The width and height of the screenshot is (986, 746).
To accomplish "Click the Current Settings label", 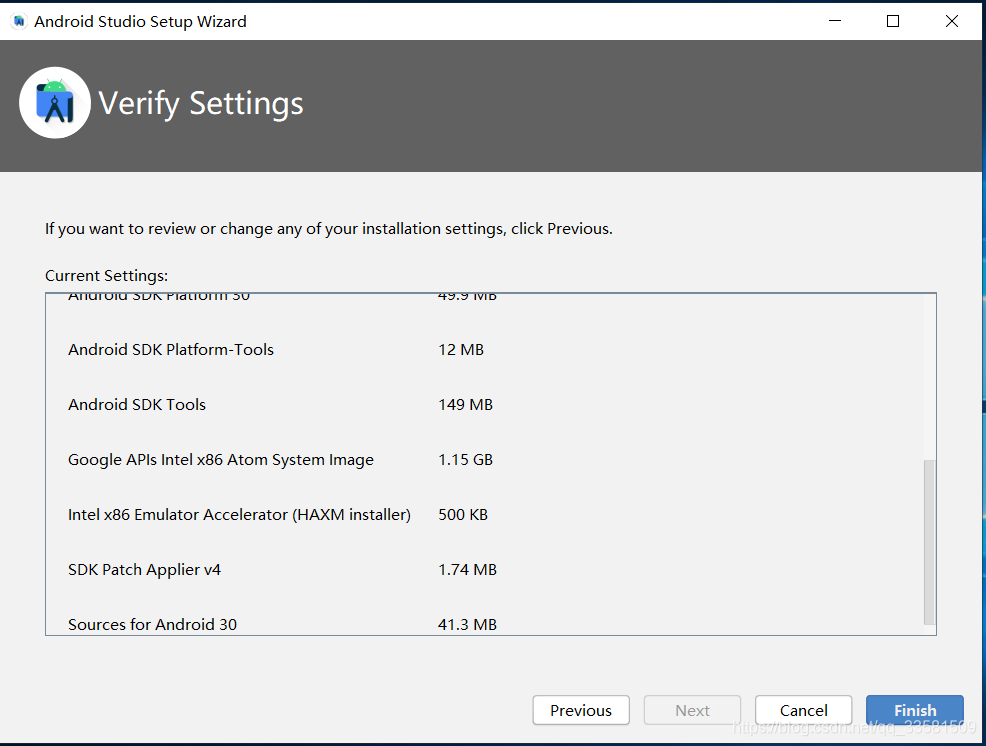I will [106, 276].
